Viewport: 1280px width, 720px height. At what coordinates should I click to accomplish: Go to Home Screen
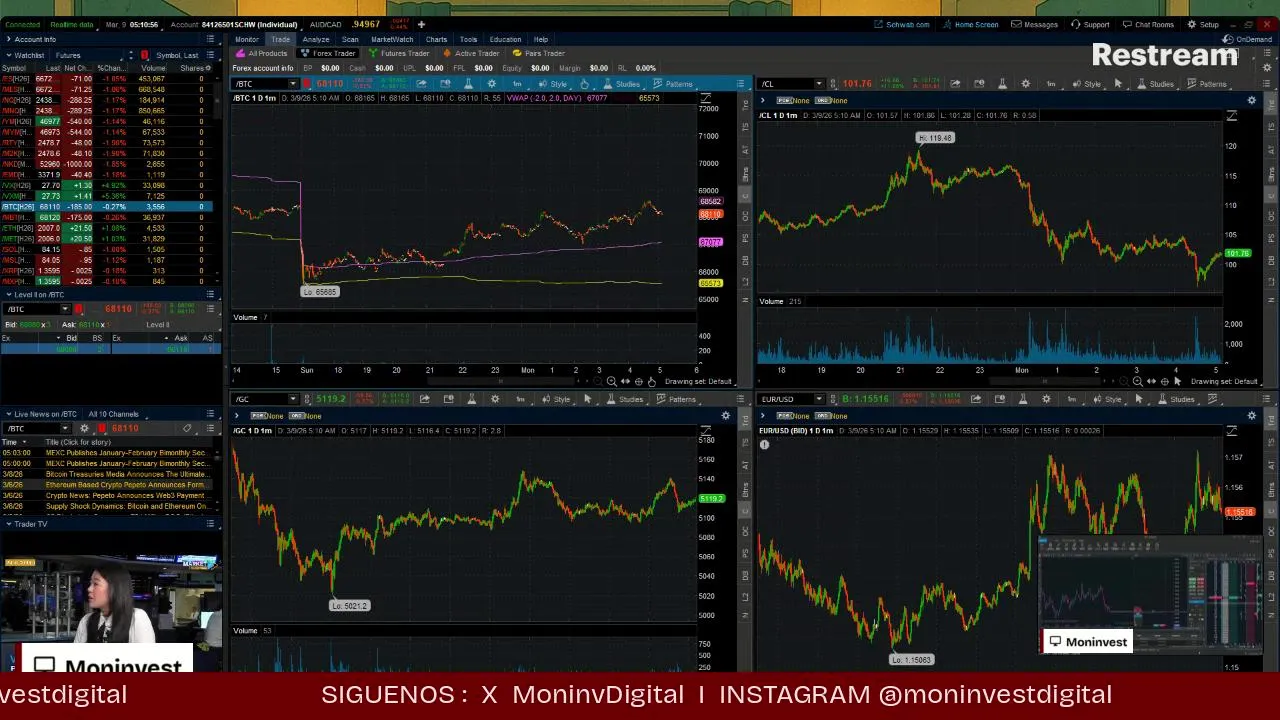[970, 24]
